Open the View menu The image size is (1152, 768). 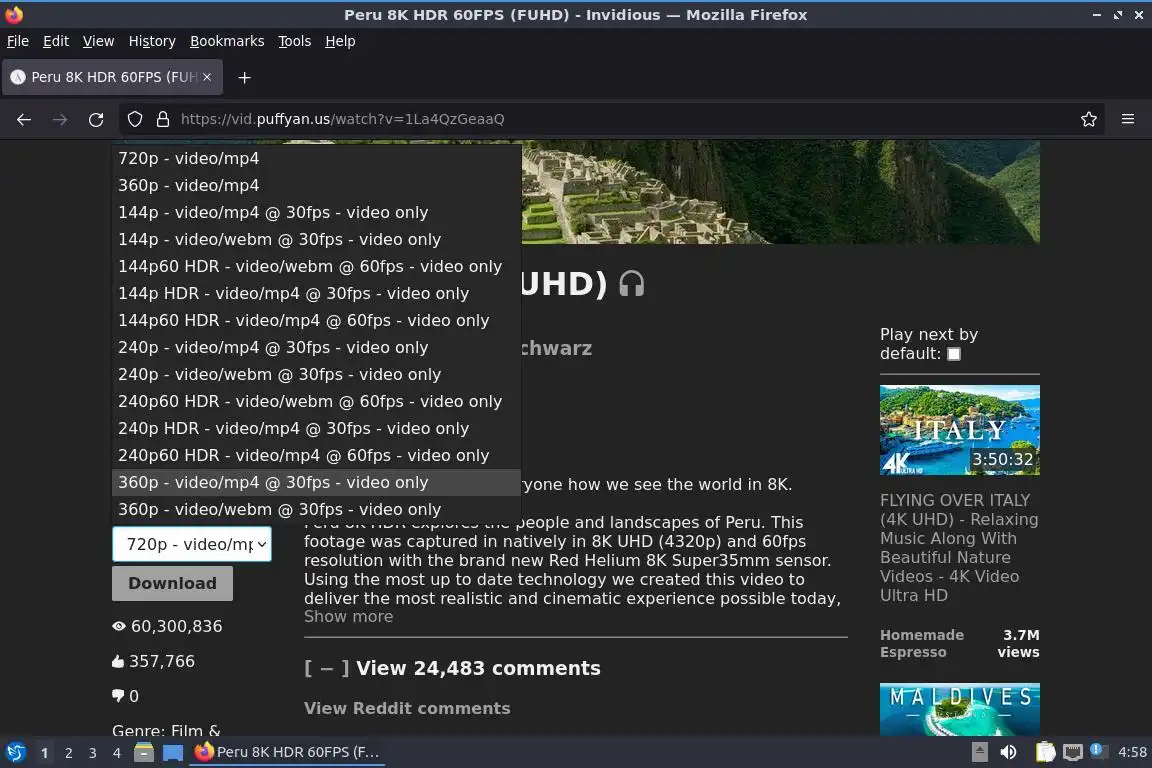[x=98, y=41]
